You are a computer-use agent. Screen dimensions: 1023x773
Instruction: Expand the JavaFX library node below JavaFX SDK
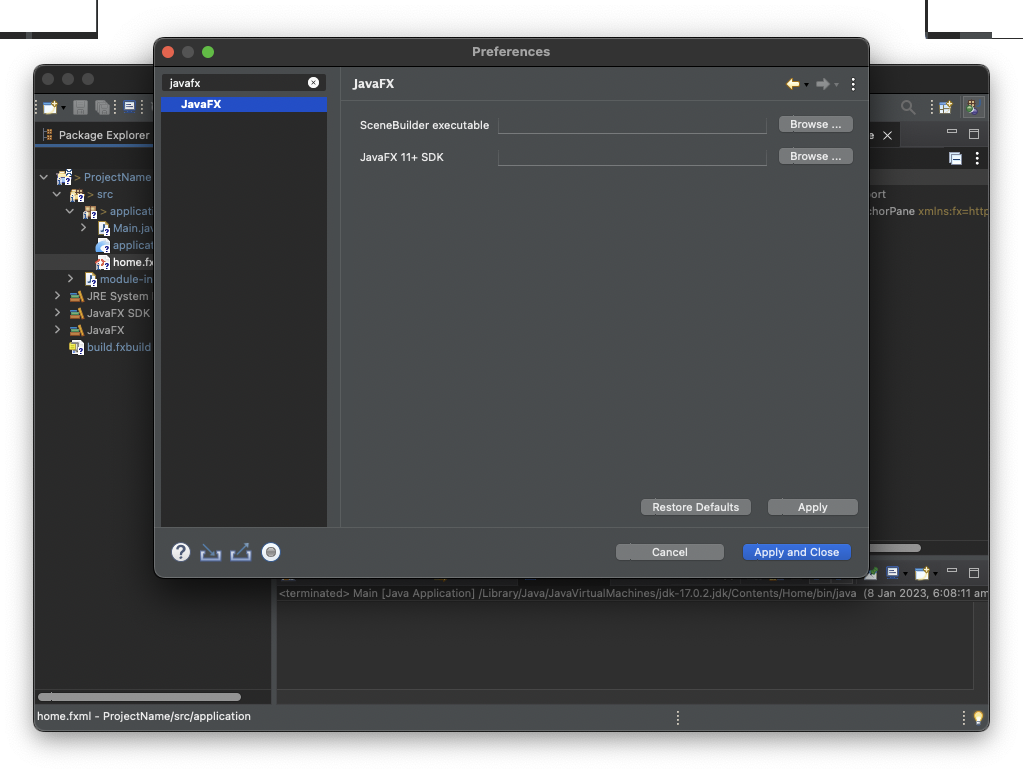click(x=57, y=329)
